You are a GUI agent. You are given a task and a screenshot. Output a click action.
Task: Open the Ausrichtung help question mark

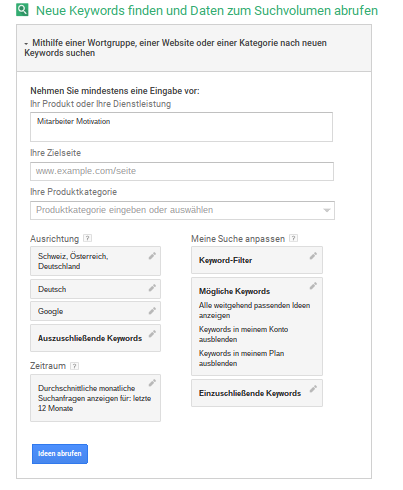pos(87,238)
